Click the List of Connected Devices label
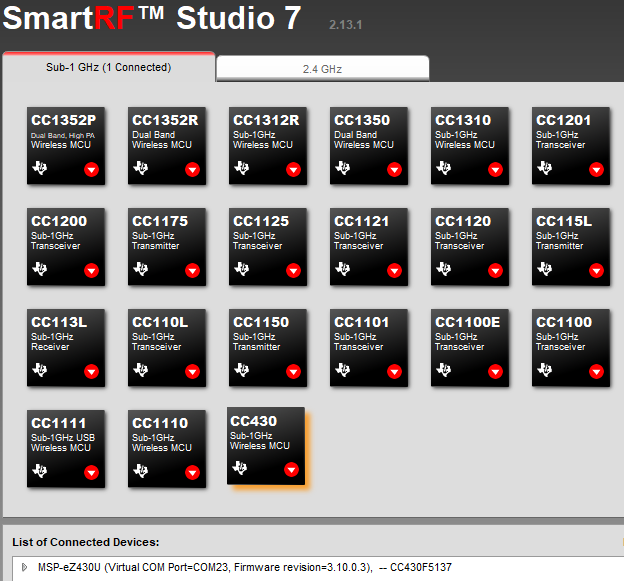This screenshot has height=581, width=624. (86, 542)
